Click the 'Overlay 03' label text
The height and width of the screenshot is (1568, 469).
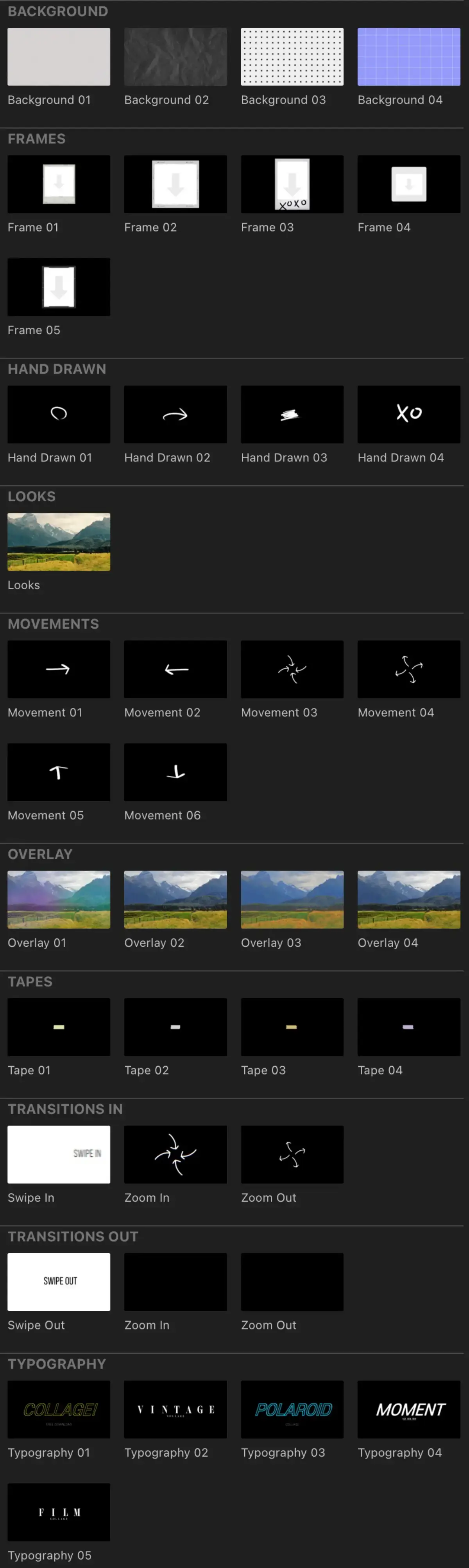pos(271,943)
